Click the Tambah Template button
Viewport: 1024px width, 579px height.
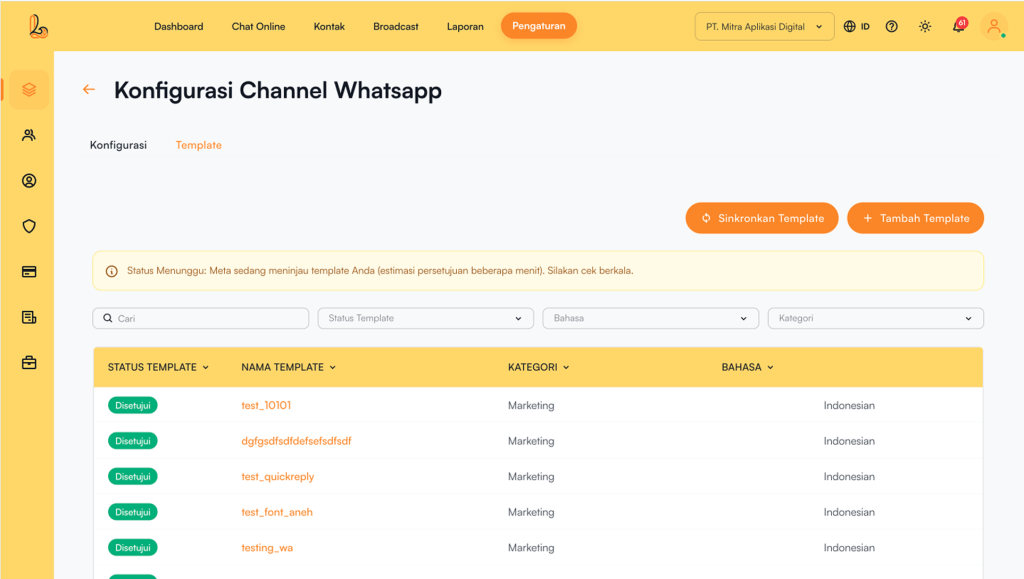pos(915,218)
